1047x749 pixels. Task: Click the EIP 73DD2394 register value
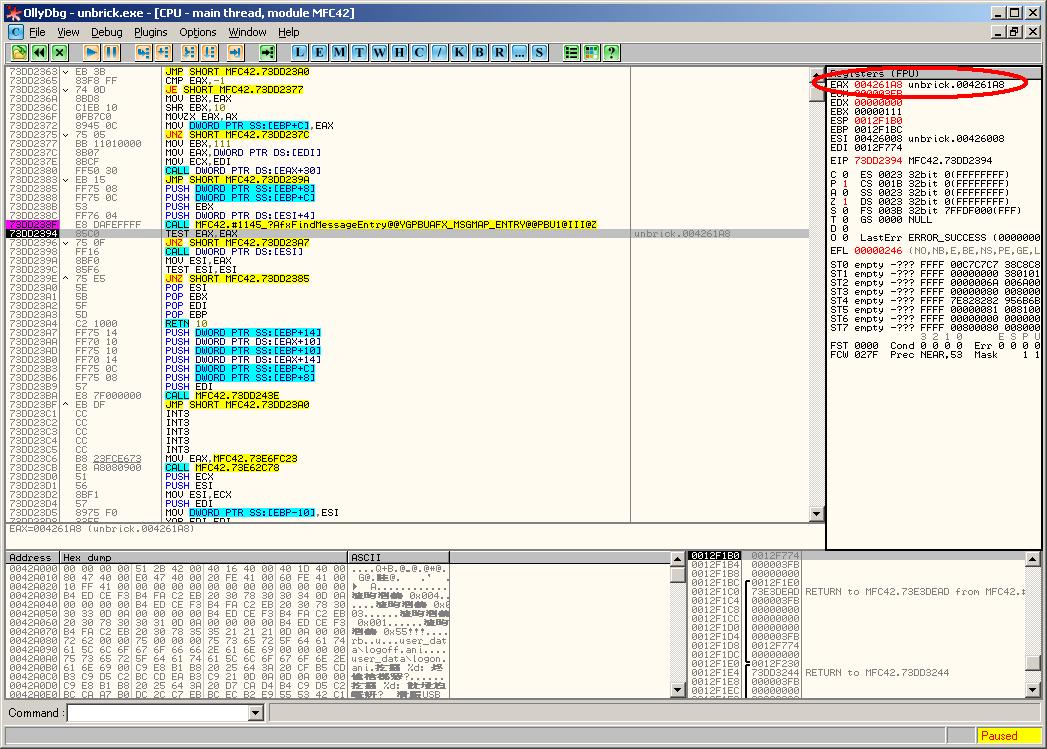(x=878, y=161)
